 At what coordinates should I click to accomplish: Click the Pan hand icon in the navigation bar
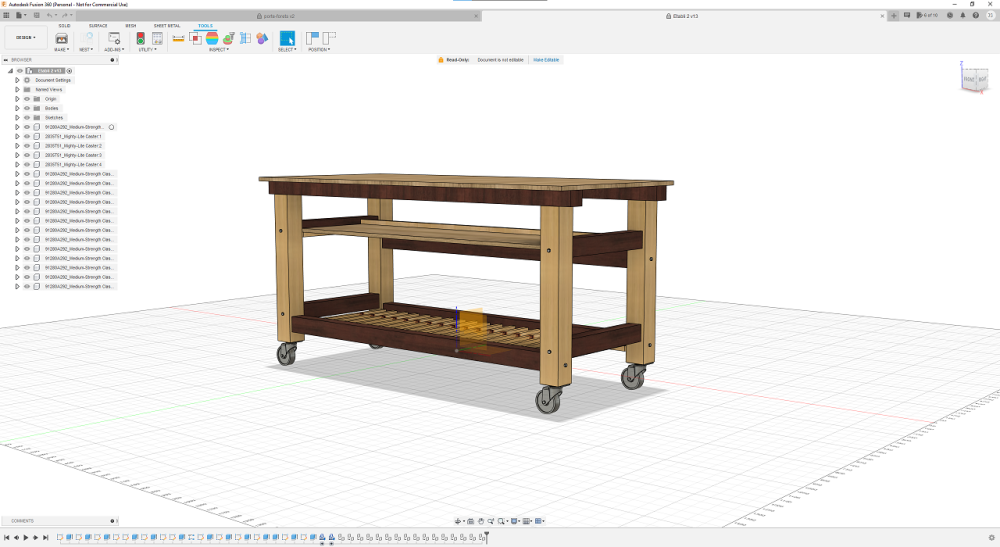click(x=481, y=521)
